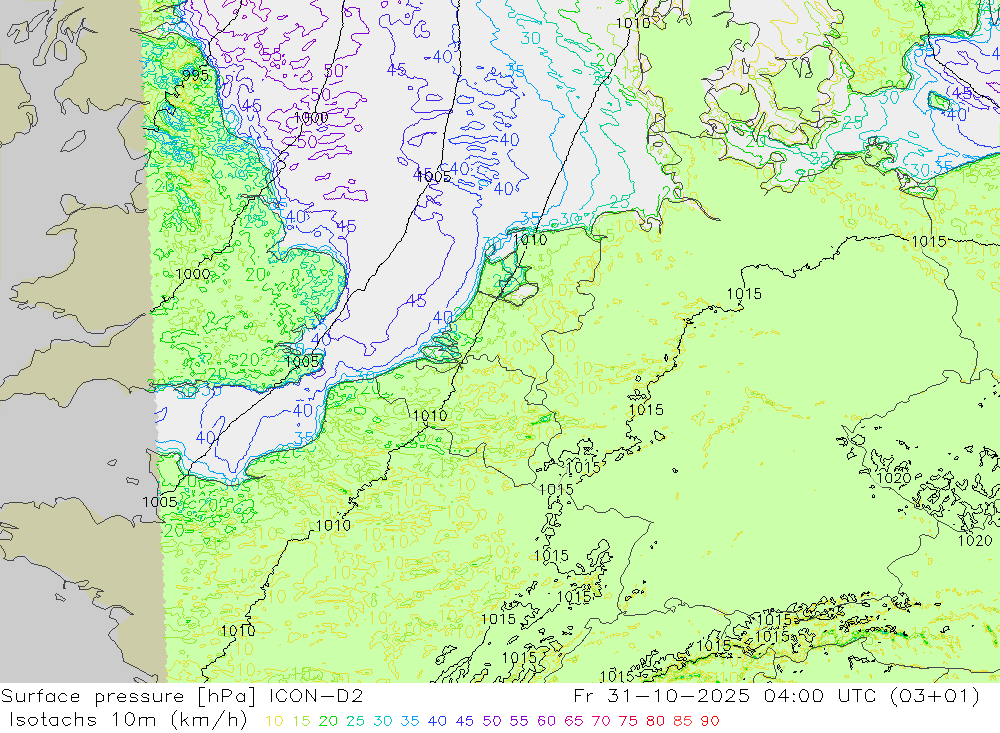The width and height of the screenshot is (1000, 733).
Task: Click the blue '40' value in bottom legend
Action: tap(438, 721)
